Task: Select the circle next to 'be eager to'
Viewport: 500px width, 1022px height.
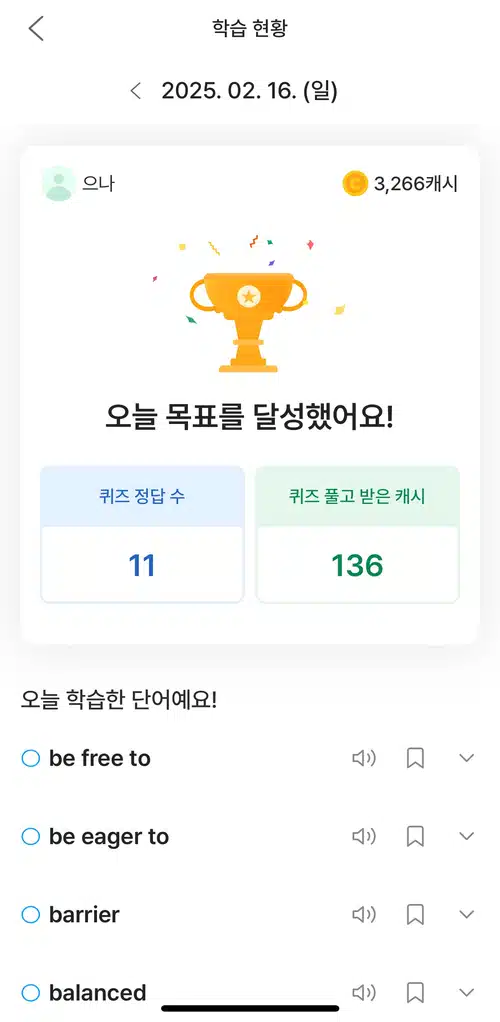Action: pyautogui.click(x=31, y=836)
